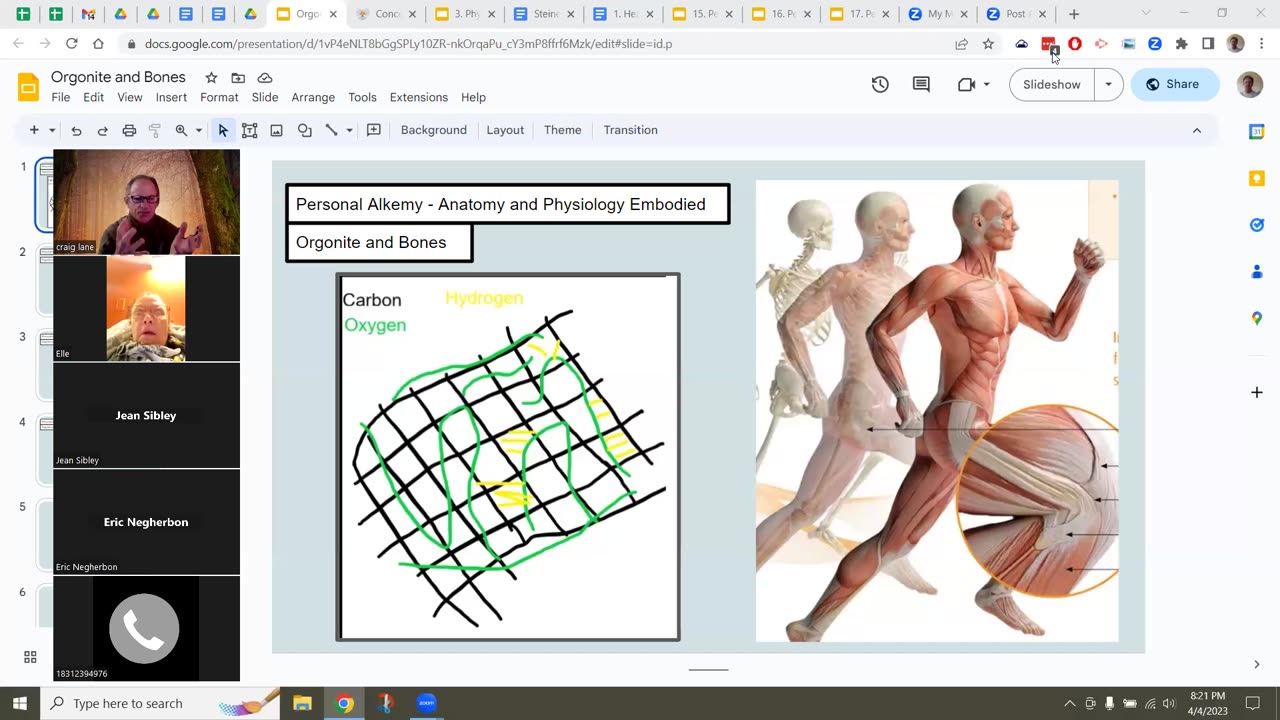
Task: Show the side panel chevron arrow
Action: coord(1257,664)
